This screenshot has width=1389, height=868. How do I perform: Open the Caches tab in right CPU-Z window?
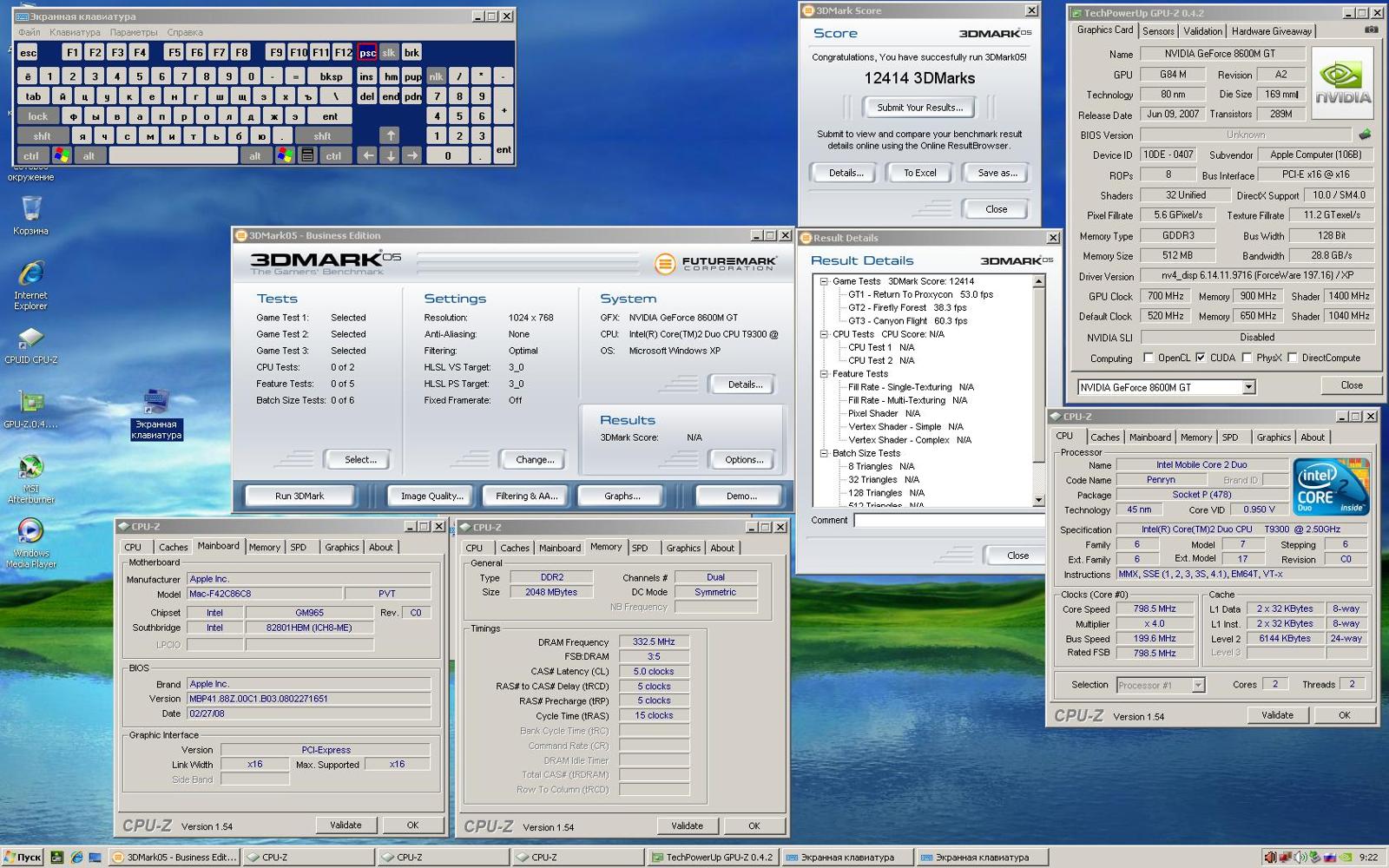(x=1105, y=437)
